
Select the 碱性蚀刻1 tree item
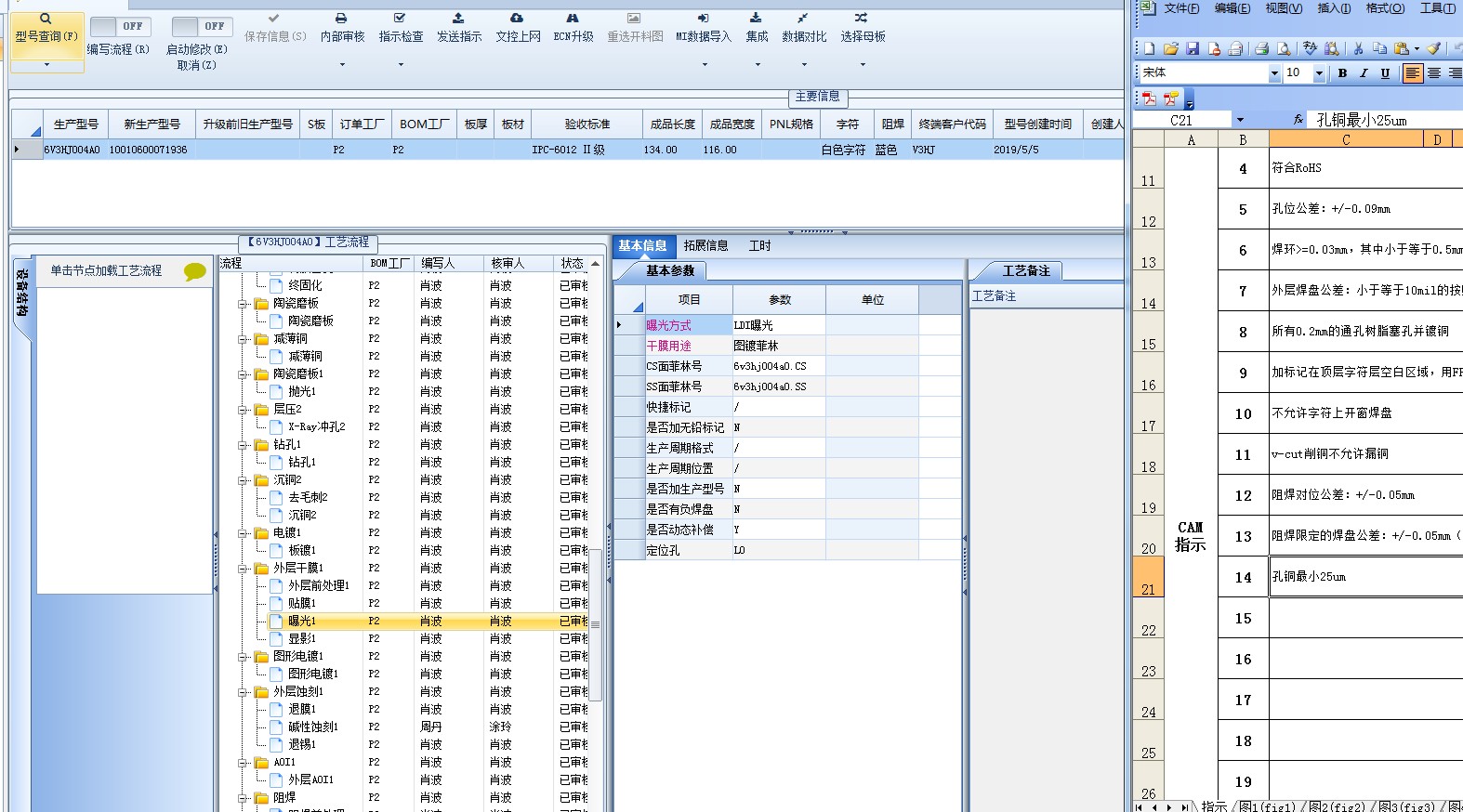313,727
